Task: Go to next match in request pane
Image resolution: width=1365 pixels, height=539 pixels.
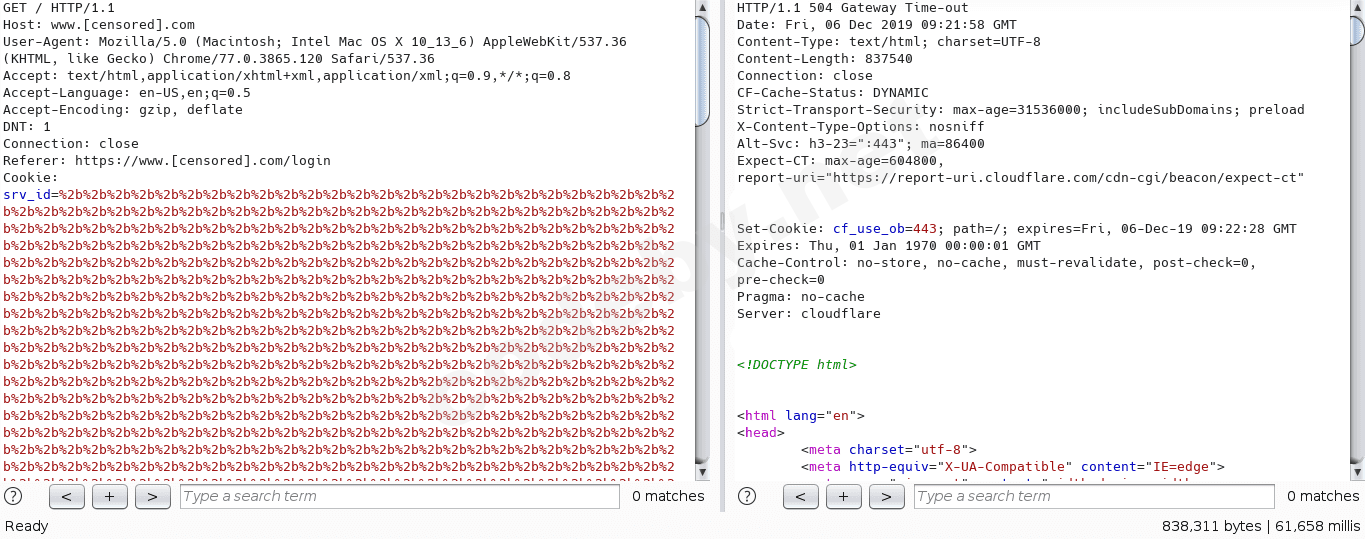Action: [x=153, y=497]
